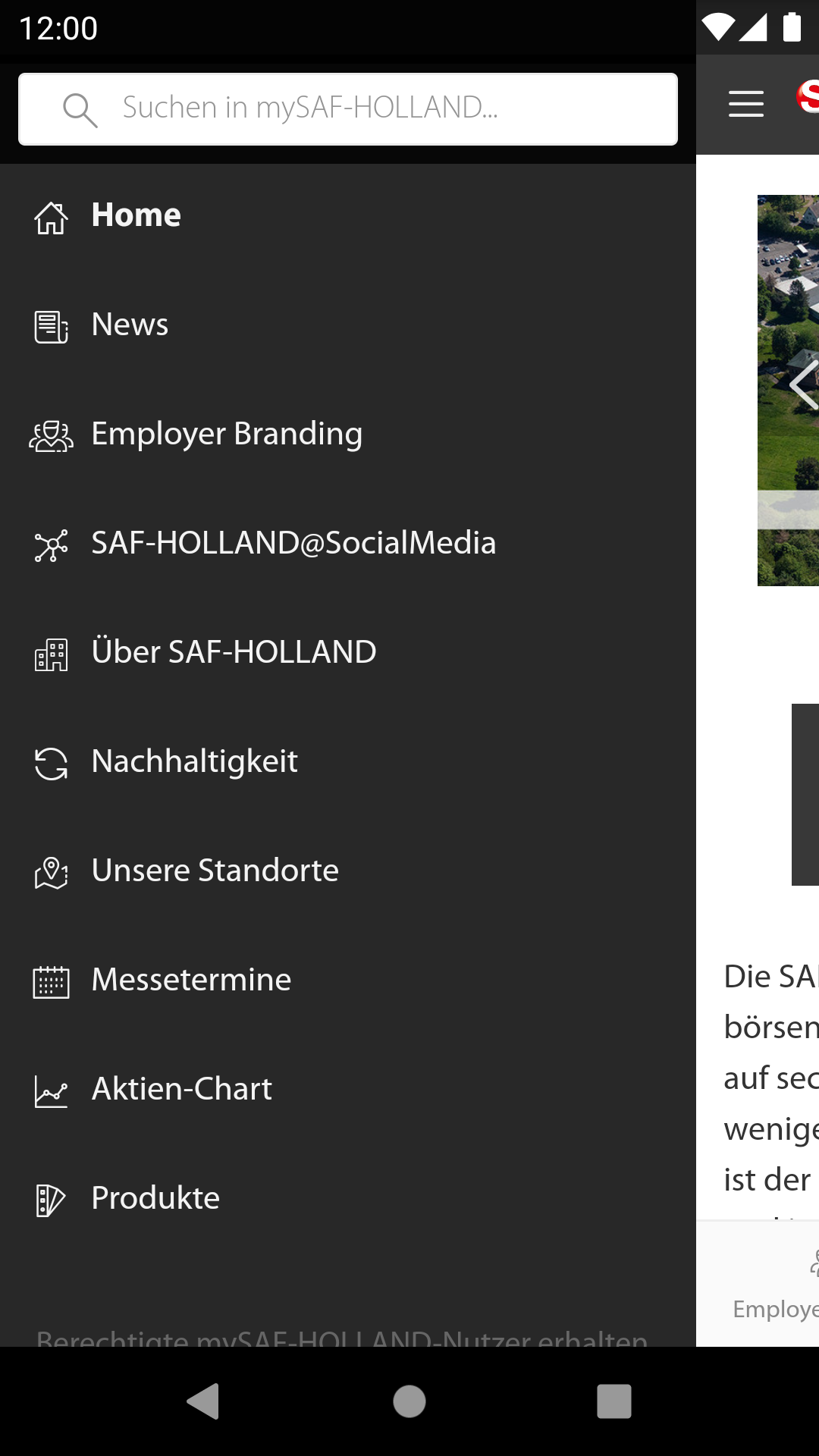Screen dimensions: 819x1456
Task: Tap the magnifier icon in search bar
Action: (x=80, y=110)
